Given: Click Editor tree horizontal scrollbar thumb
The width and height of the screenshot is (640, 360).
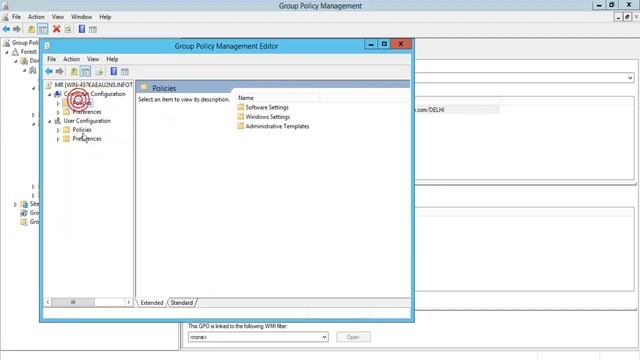Looking at the screenshot, I should pyautogui.click(x=73, y=302).
